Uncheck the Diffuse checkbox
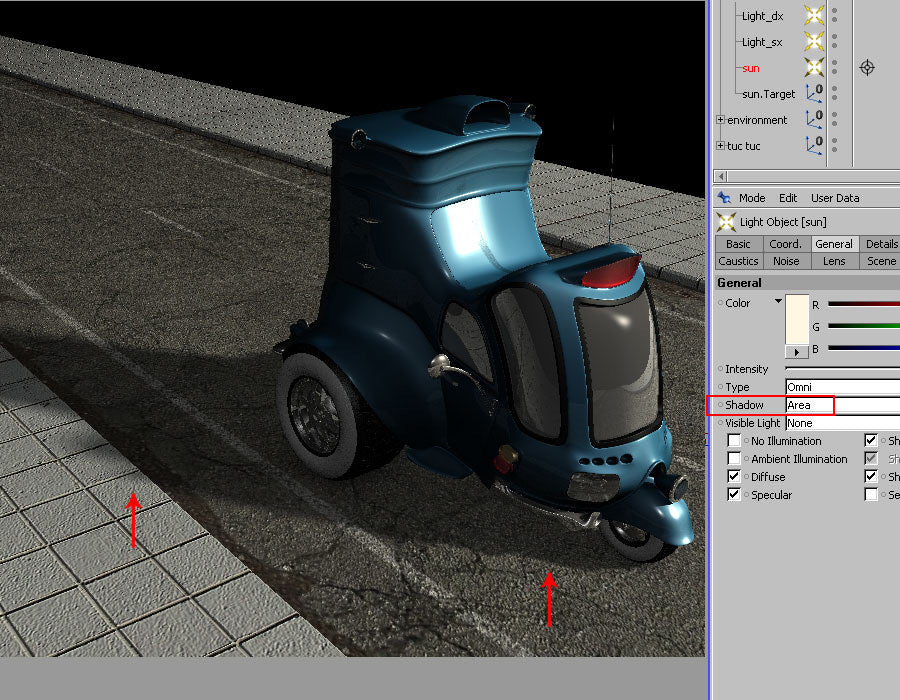 734,476
